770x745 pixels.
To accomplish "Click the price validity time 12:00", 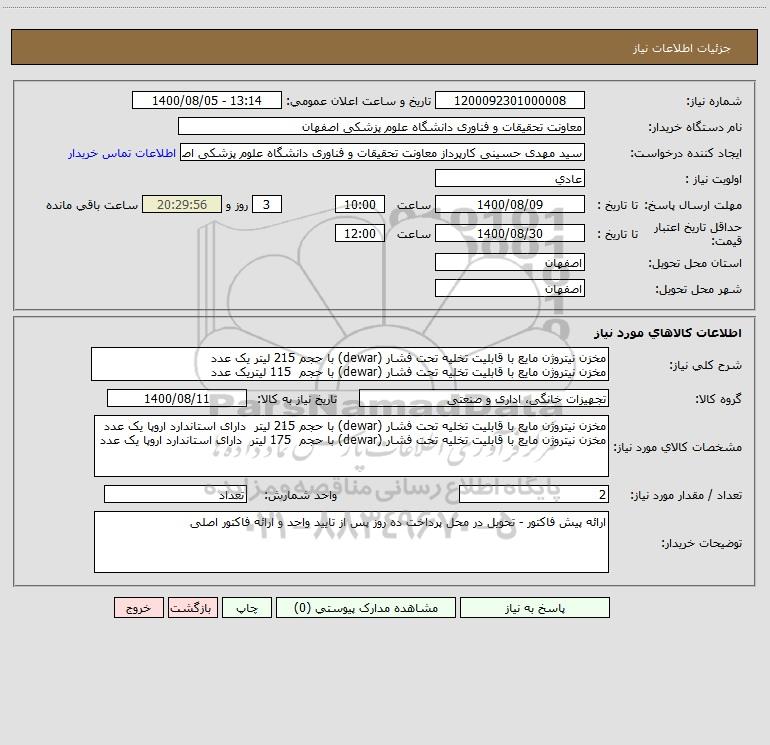I will pyautogui.click(x=359, y=233).
